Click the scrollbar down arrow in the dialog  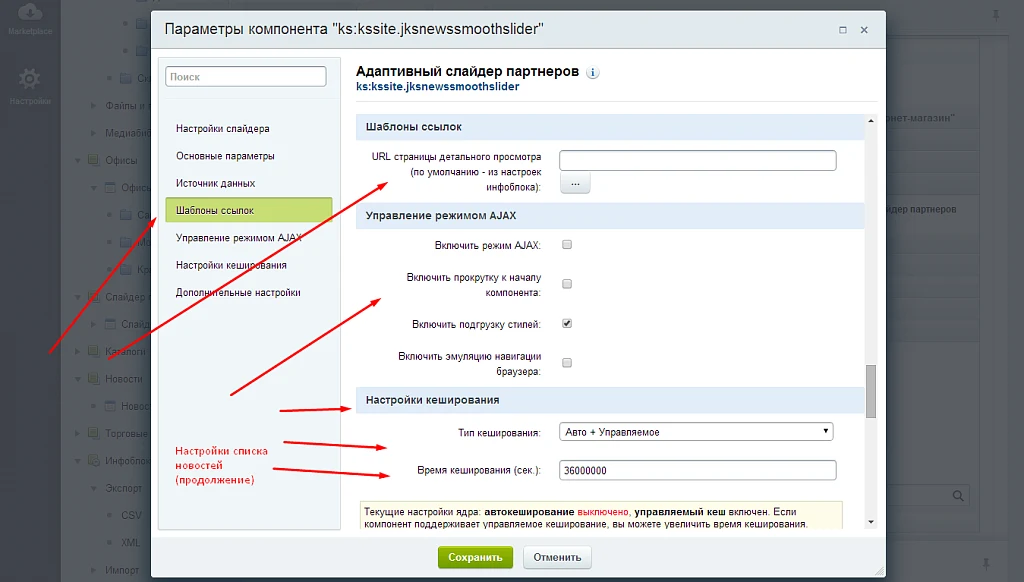(x=871, y=522)
